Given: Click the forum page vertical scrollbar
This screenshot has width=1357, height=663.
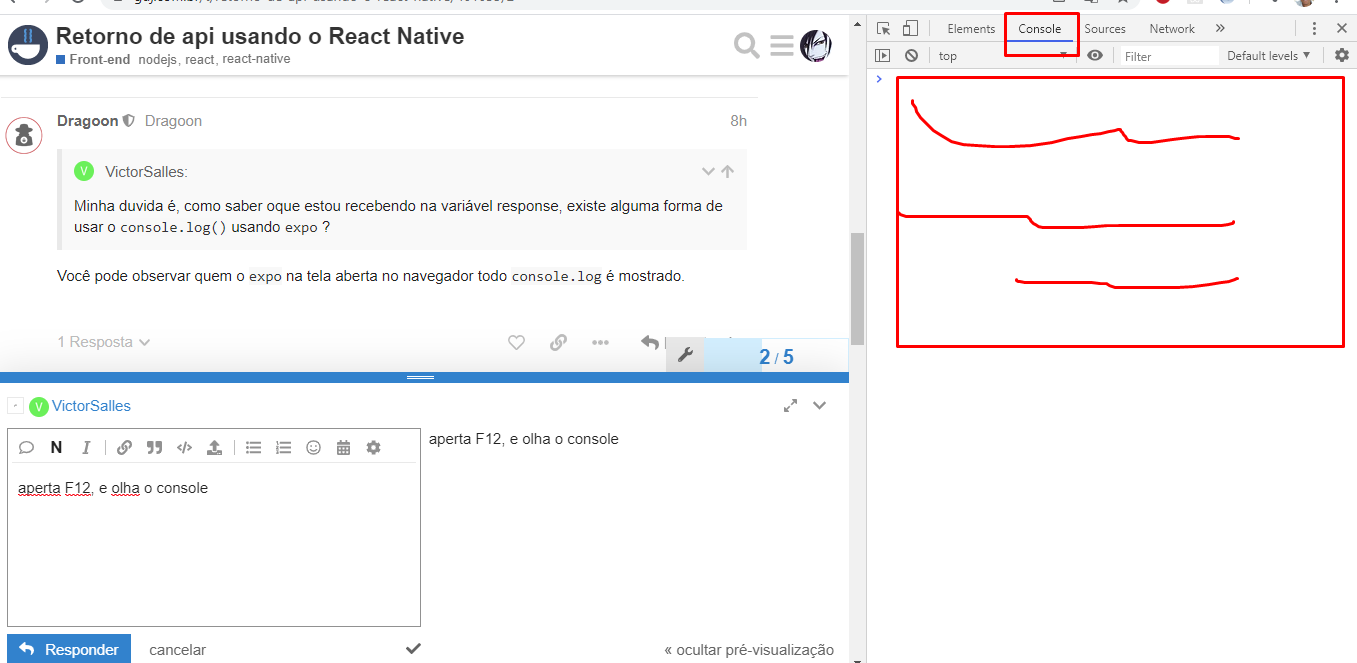Looking at the screenshot, I should pyautogui.click(x=857, y=289).
